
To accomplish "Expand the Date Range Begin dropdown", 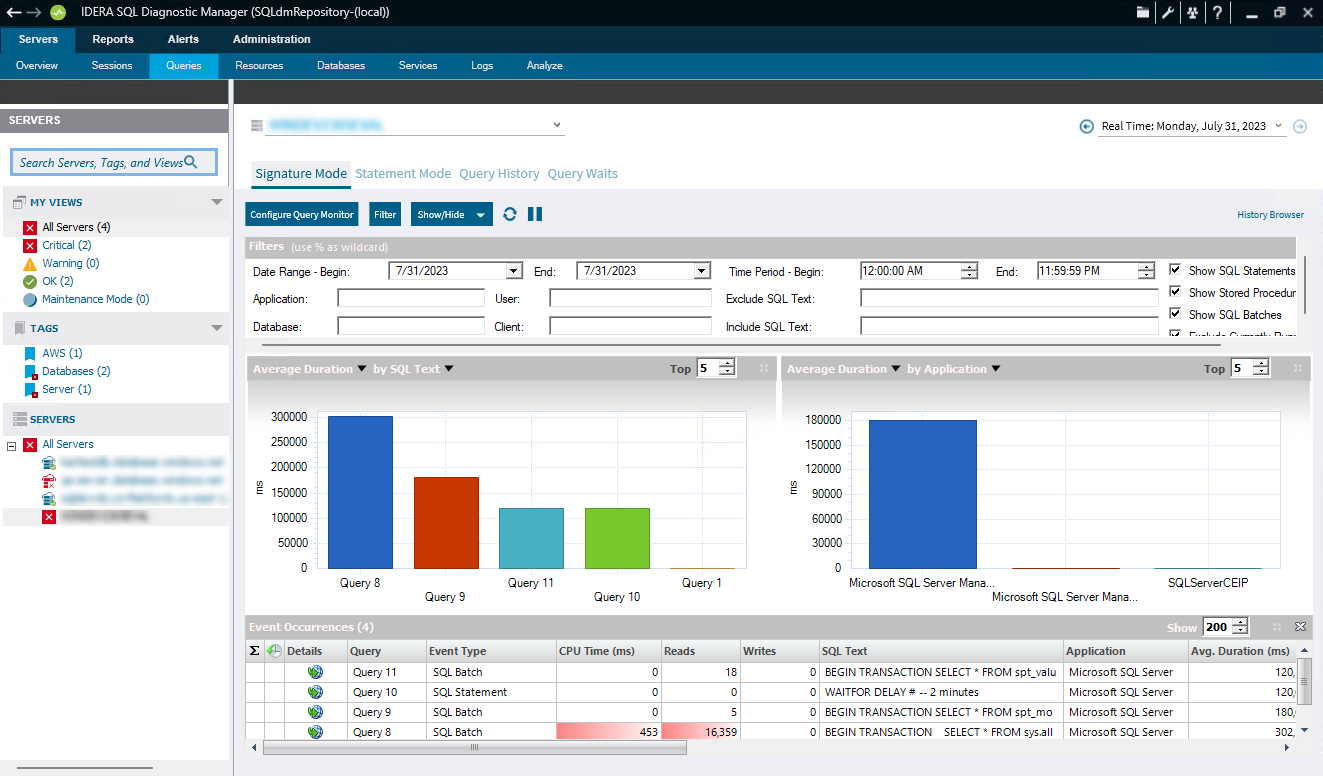I will [514, 271].
